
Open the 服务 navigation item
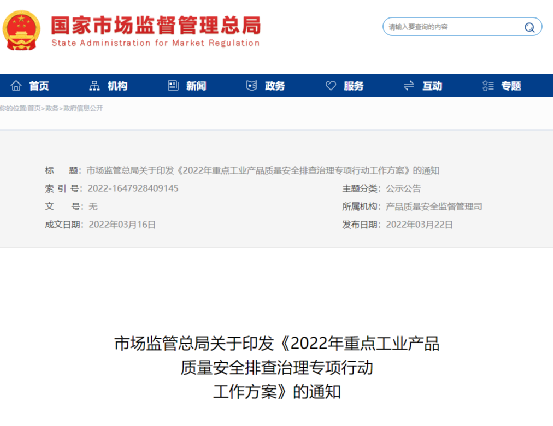coord(354,86)
